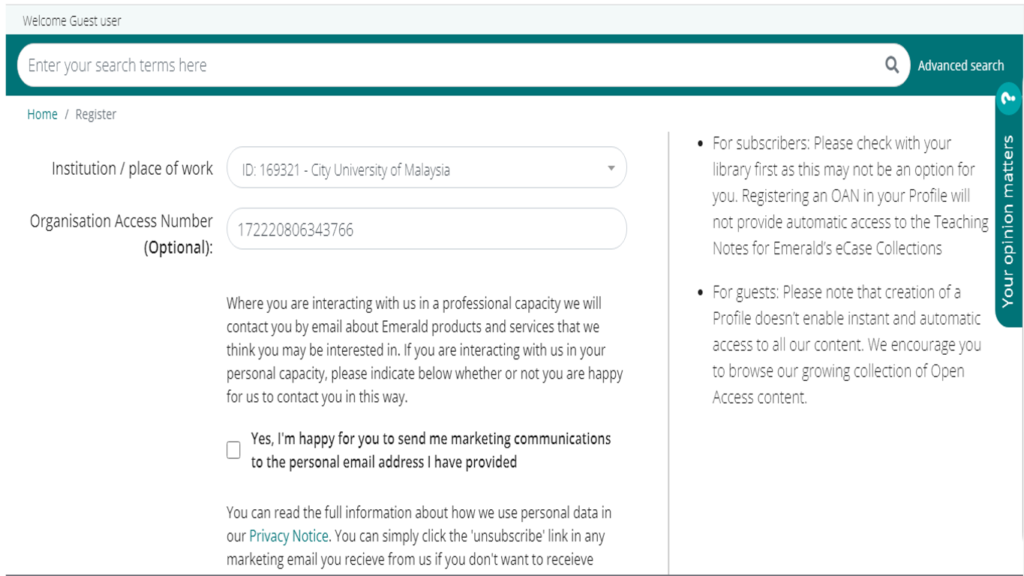Click the 'Welcome Guest user' text
The height and width of the screenshot is (576, 1024).
pyautogui.click(x=72, y=21)
